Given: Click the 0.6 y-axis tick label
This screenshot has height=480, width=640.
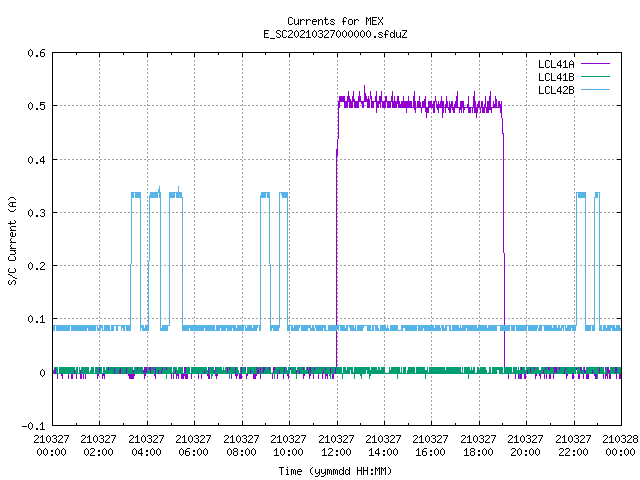Looking at the screenshot, I should [37, 53].
